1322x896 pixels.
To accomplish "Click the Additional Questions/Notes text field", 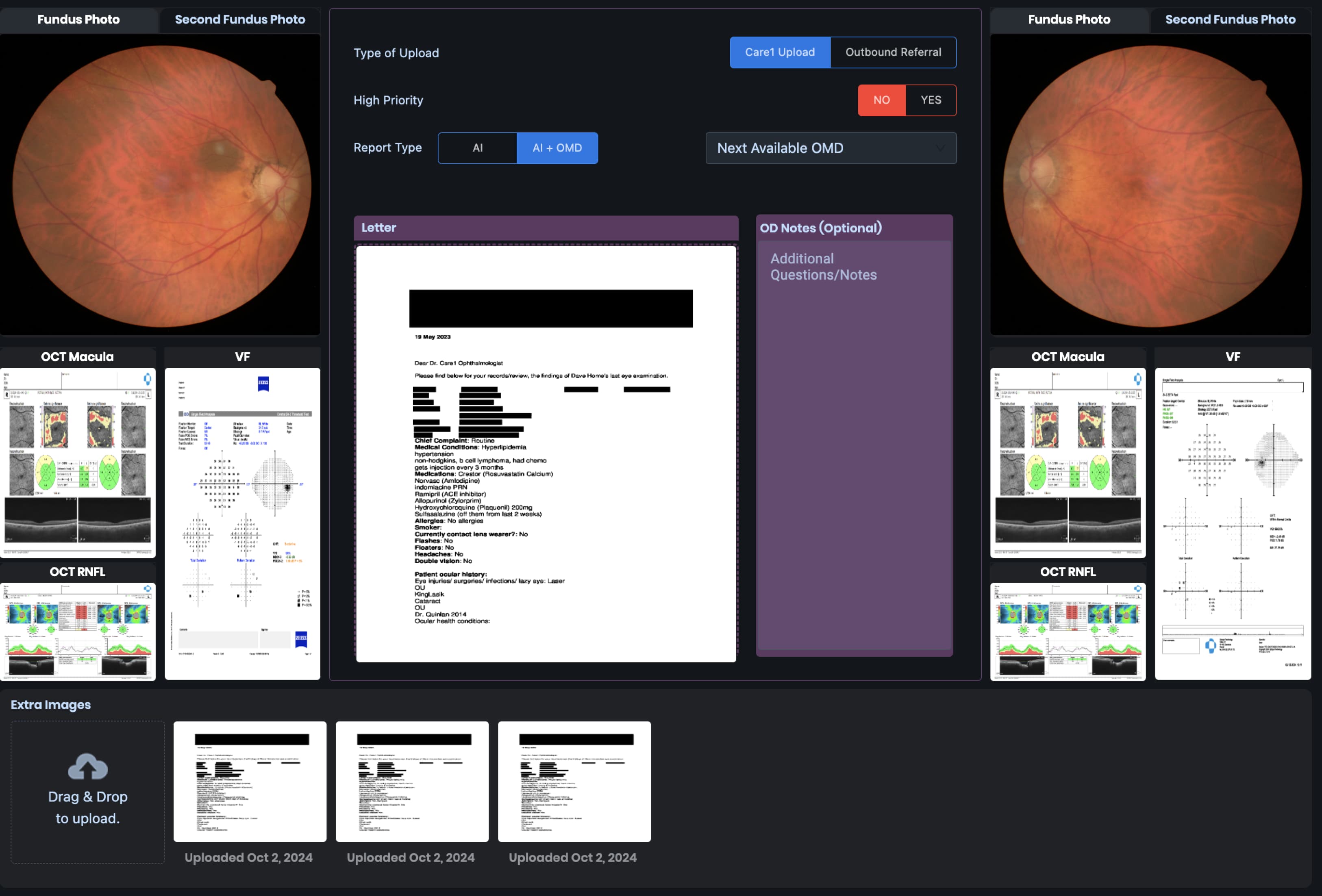I will (x=854, y=443).
